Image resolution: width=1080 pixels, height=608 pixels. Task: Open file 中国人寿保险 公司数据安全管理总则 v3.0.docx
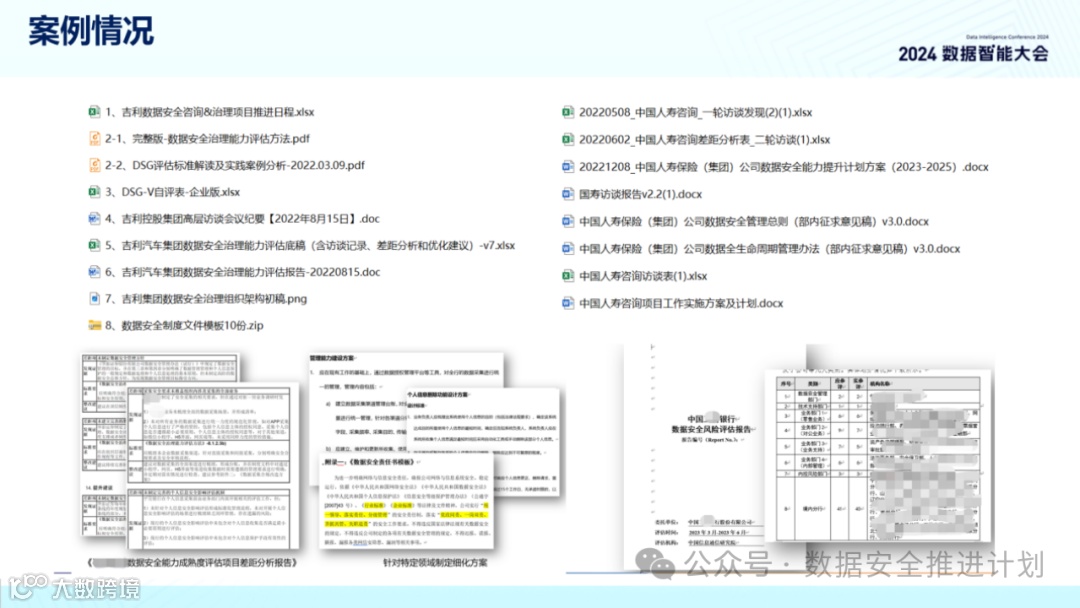pos(754,221)
